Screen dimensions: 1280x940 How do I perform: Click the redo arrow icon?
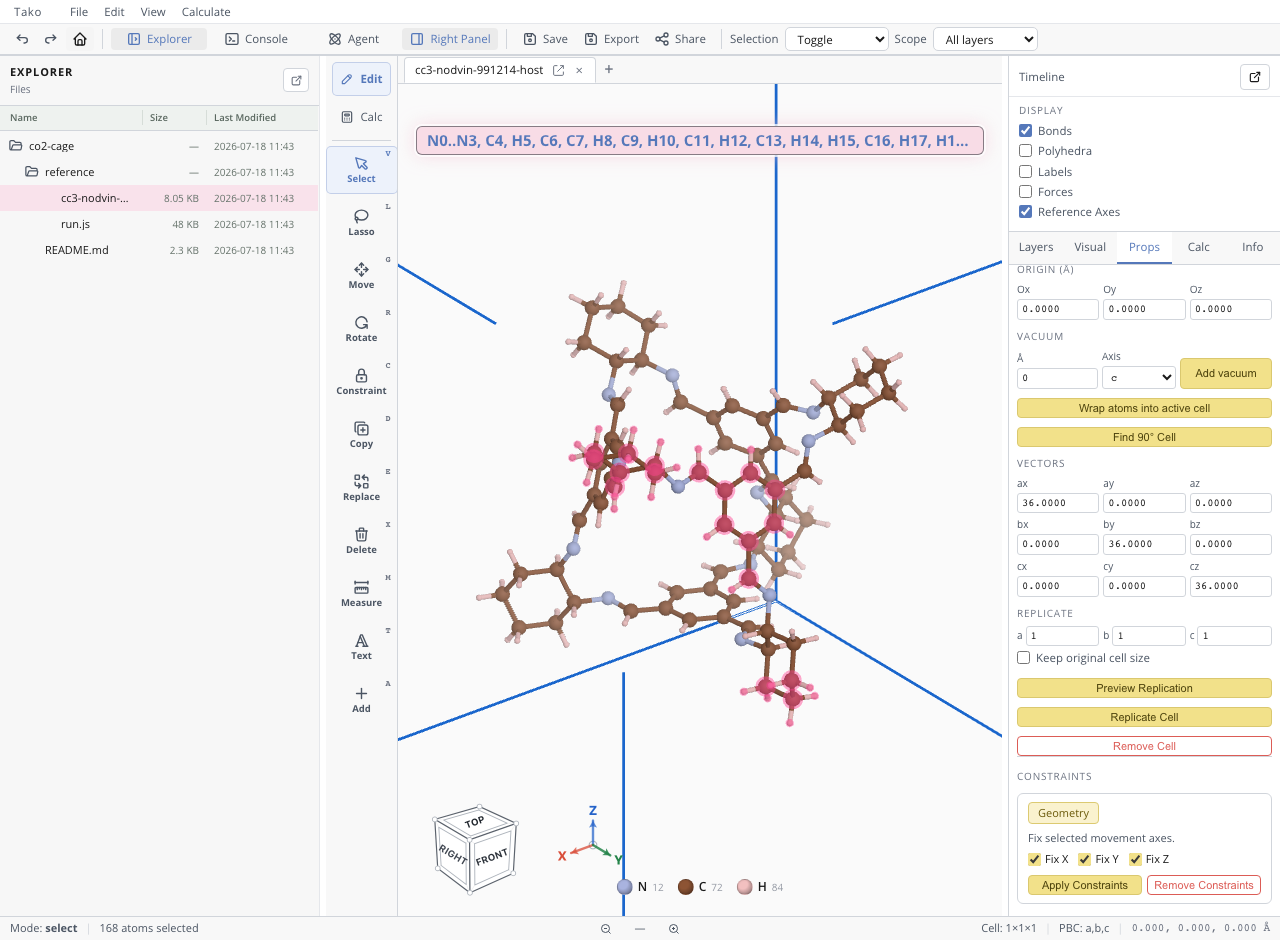point(50,39)
